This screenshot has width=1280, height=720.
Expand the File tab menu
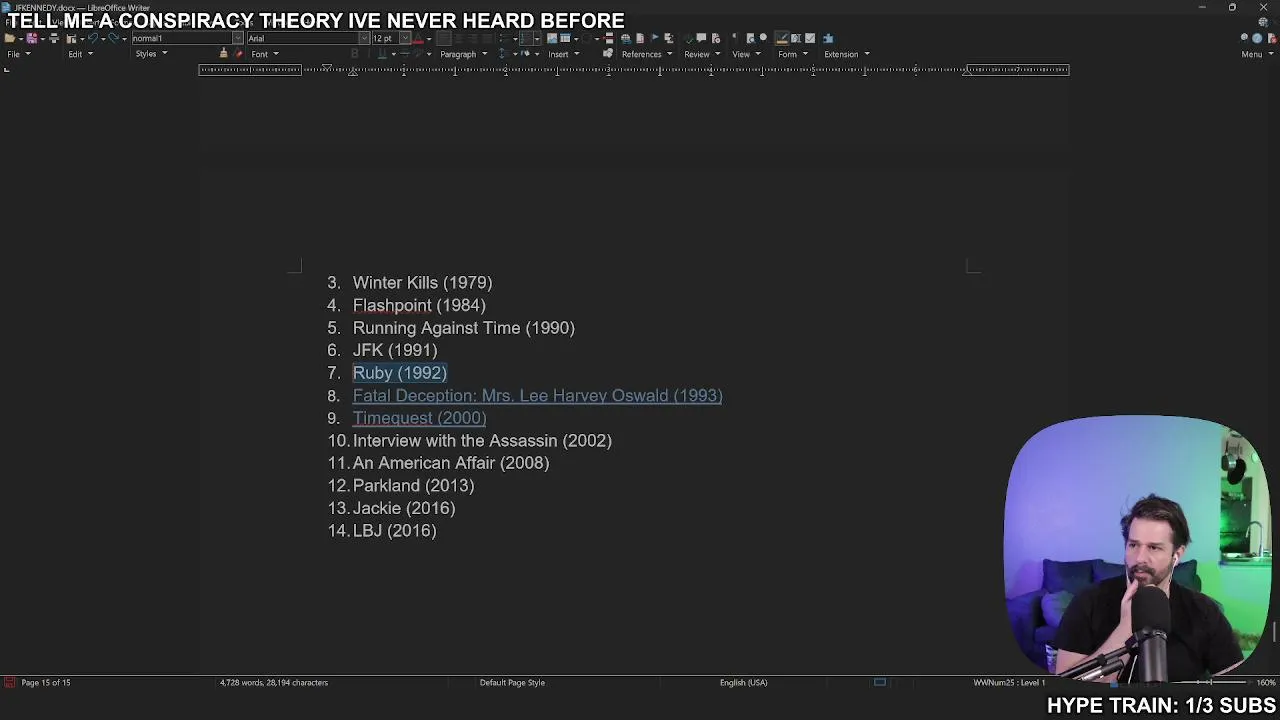pos(19,54)
